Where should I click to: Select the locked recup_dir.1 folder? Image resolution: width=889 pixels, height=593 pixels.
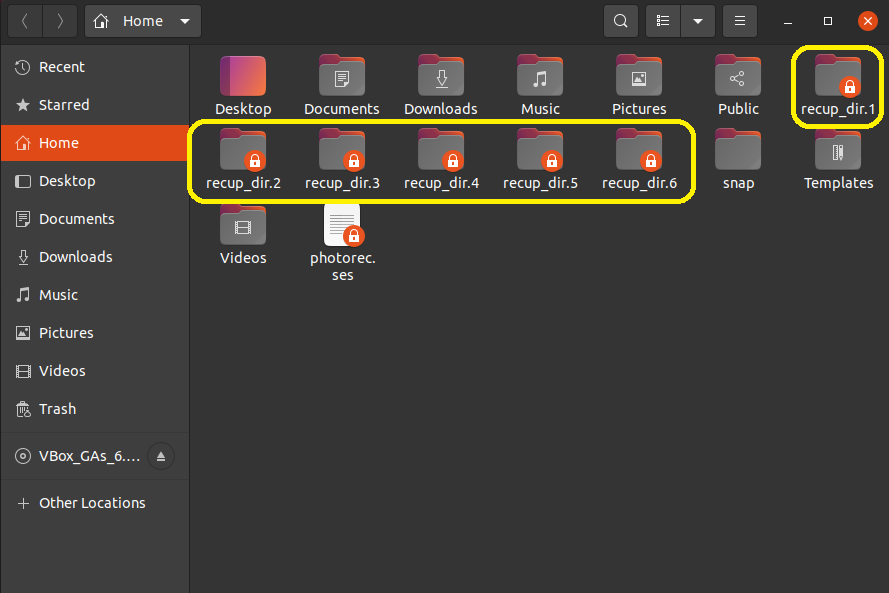[x=838, y=76]
